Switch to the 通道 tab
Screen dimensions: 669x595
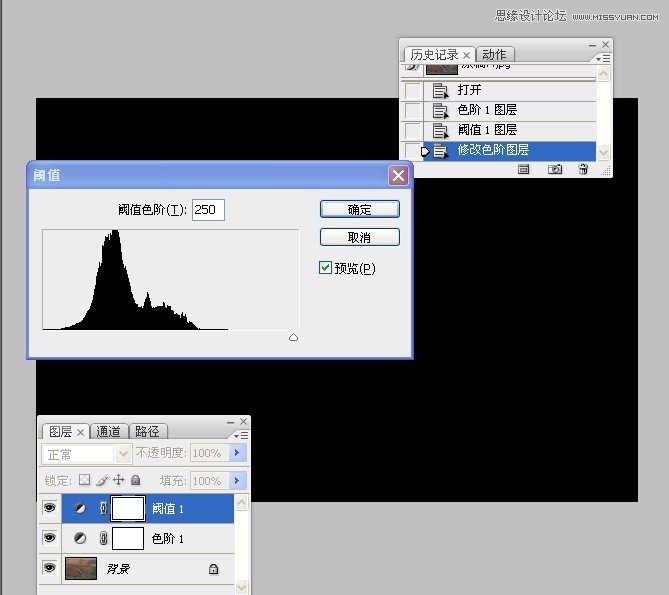click(x=108, y=432)
